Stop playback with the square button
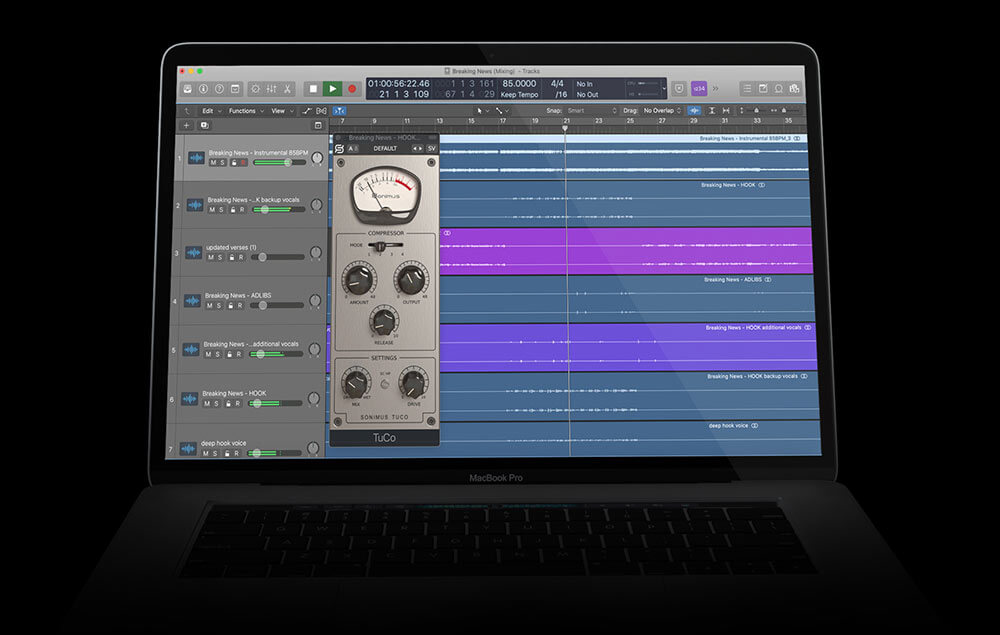1000x635 pixels. coord(312,89)
